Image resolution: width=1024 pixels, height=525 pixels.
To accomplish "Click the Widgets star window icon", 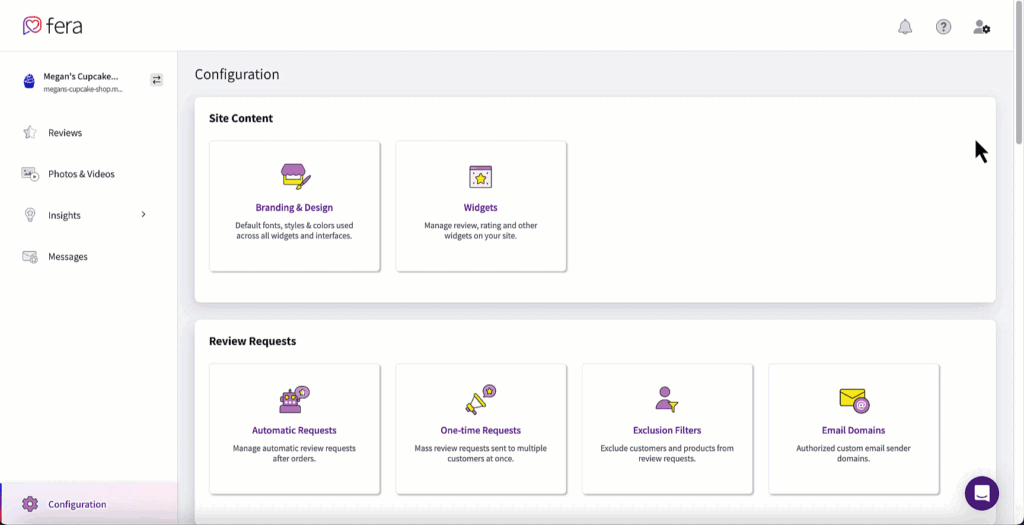I will click(481, 178).
